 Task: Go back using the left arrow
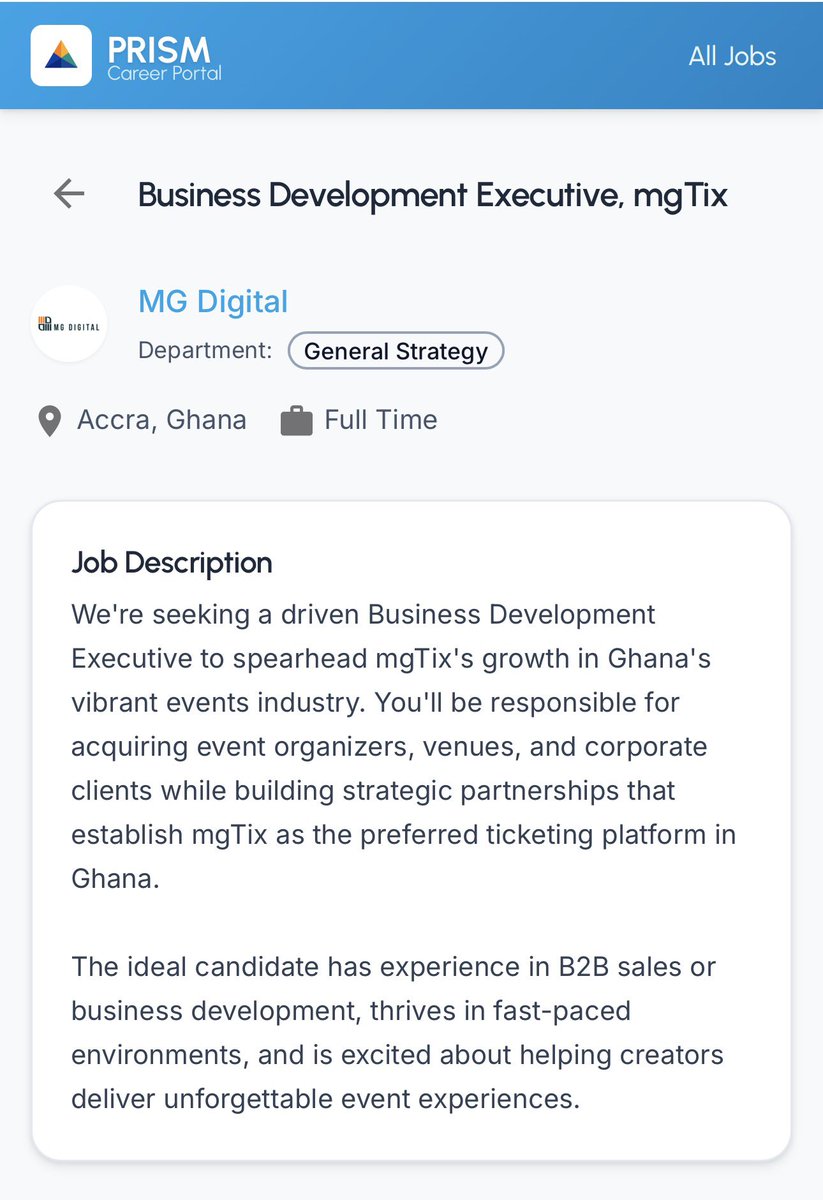(69, 193)
